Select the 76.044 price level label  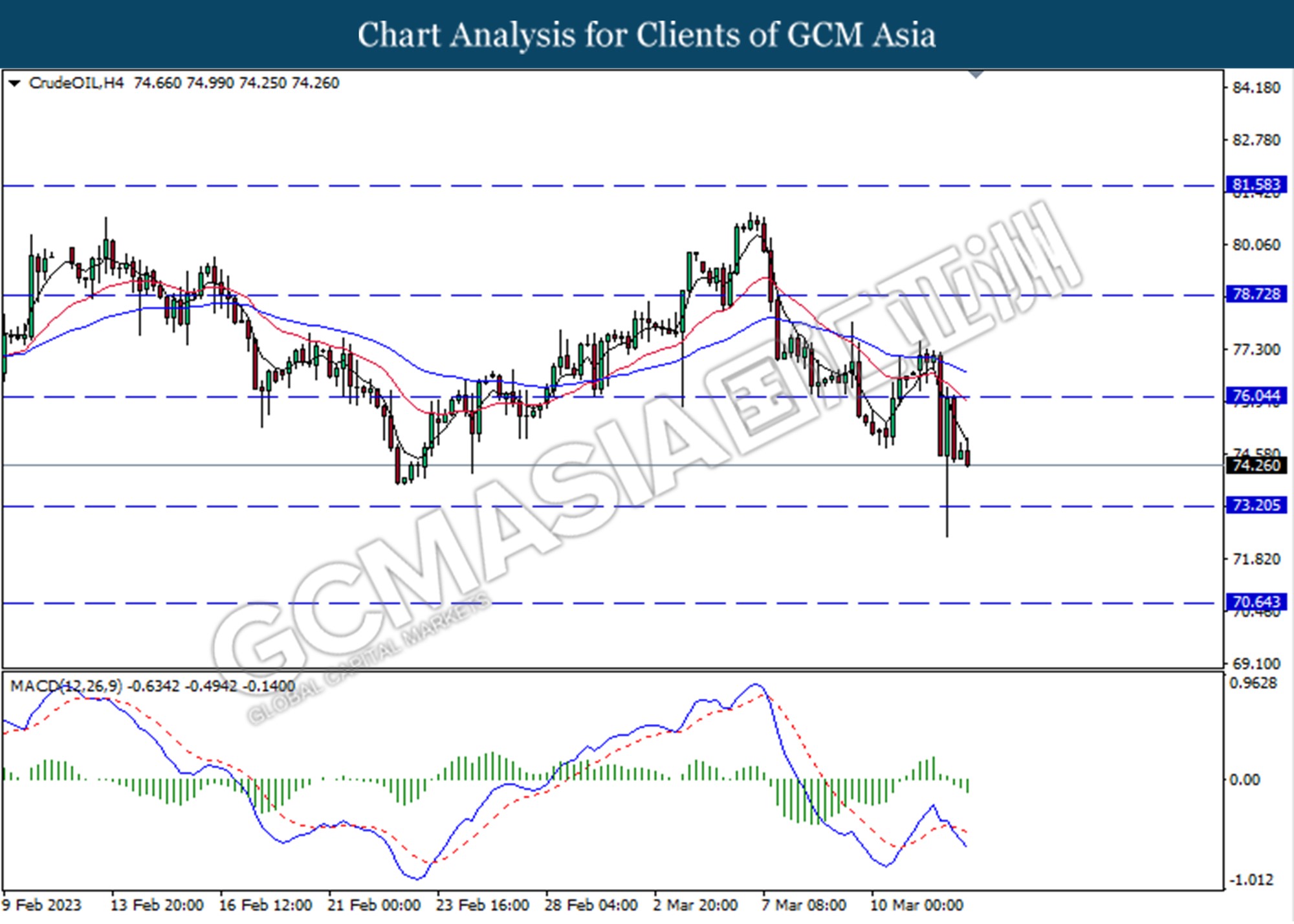point(1256,395)
